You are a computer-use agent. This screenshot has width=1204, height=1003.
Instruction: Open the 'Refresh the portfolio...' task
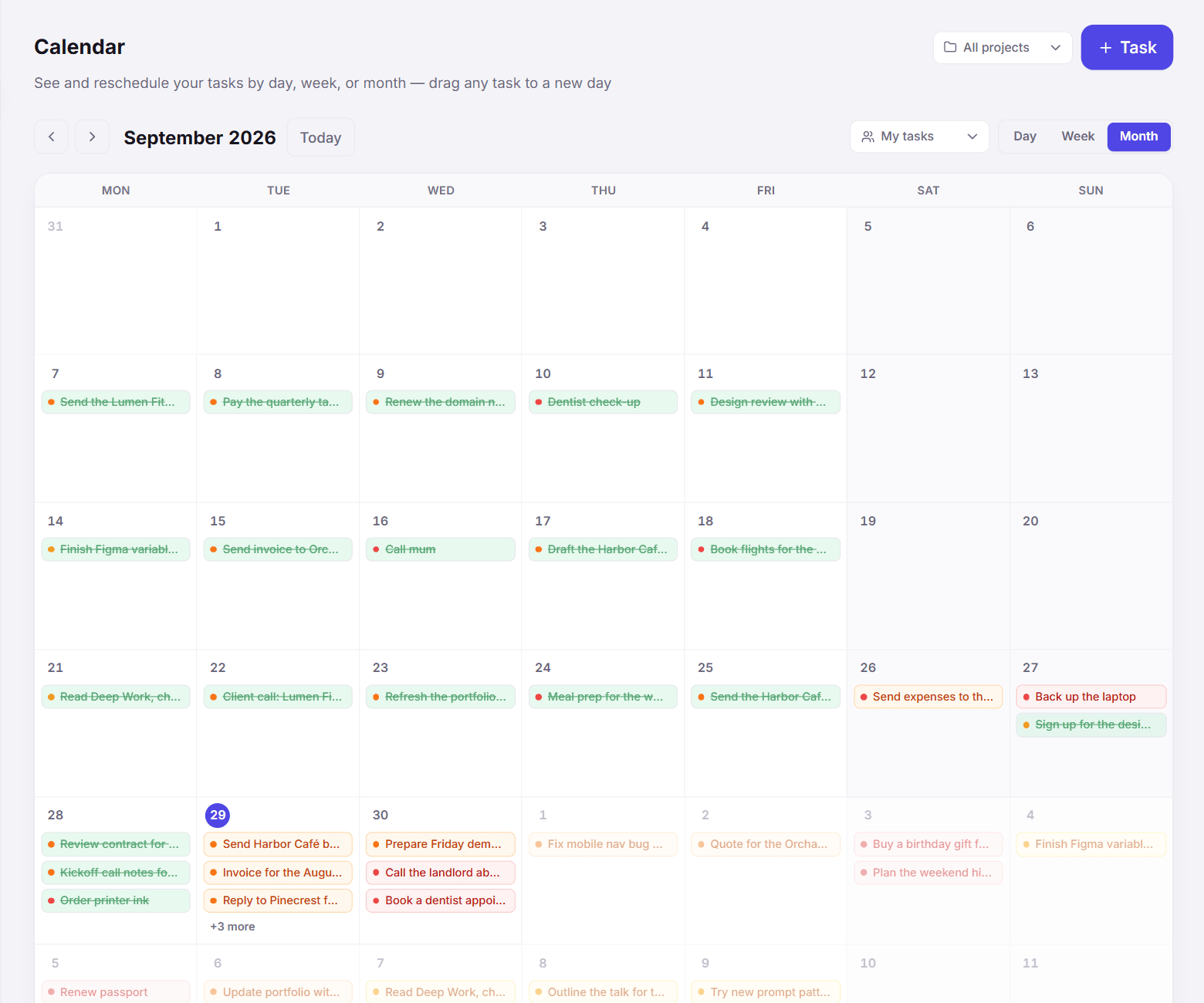441,697
